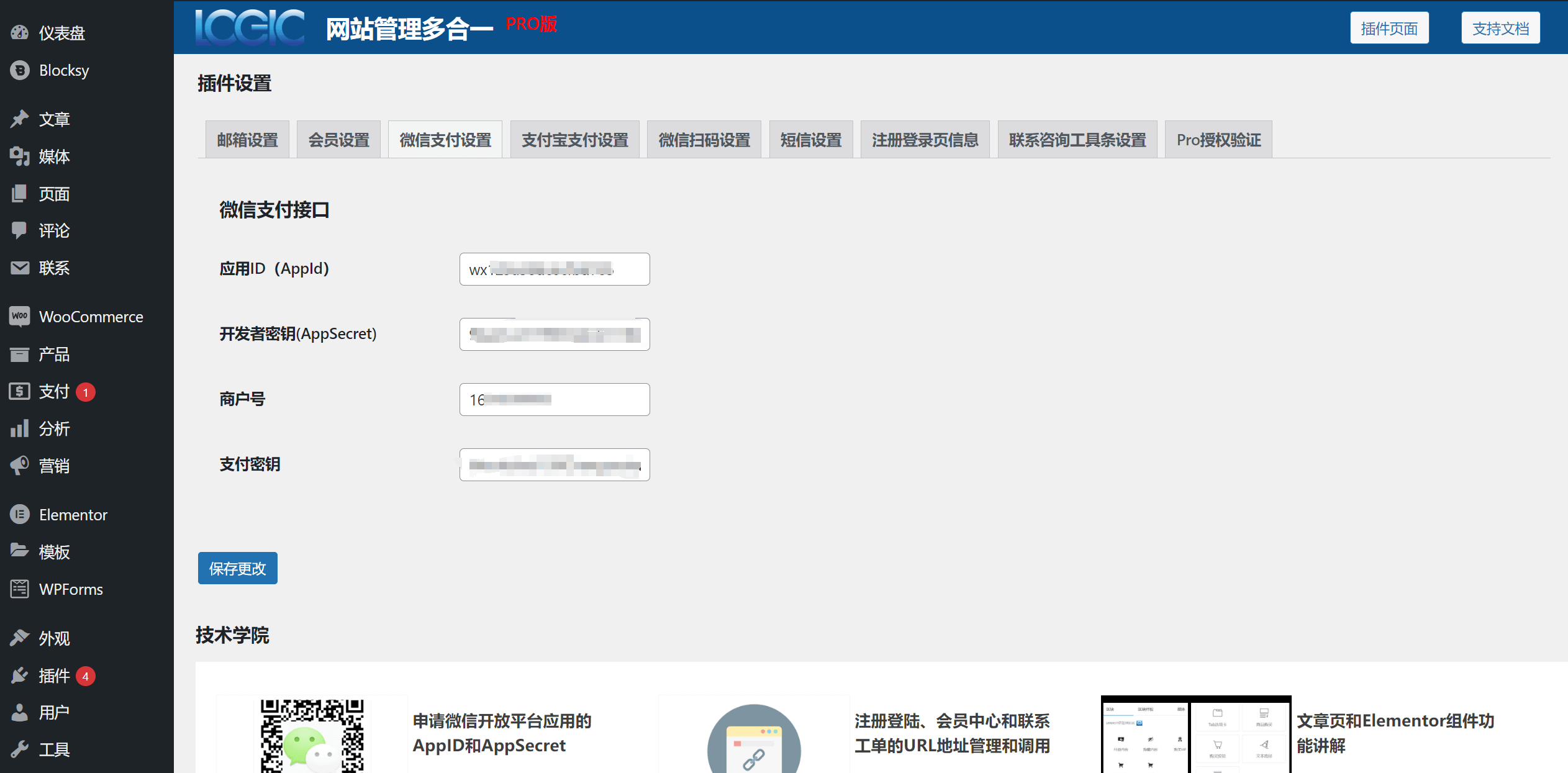The image size is (1568, 773).
Task: Click the 产品 products icon
Action: (20, 355)
